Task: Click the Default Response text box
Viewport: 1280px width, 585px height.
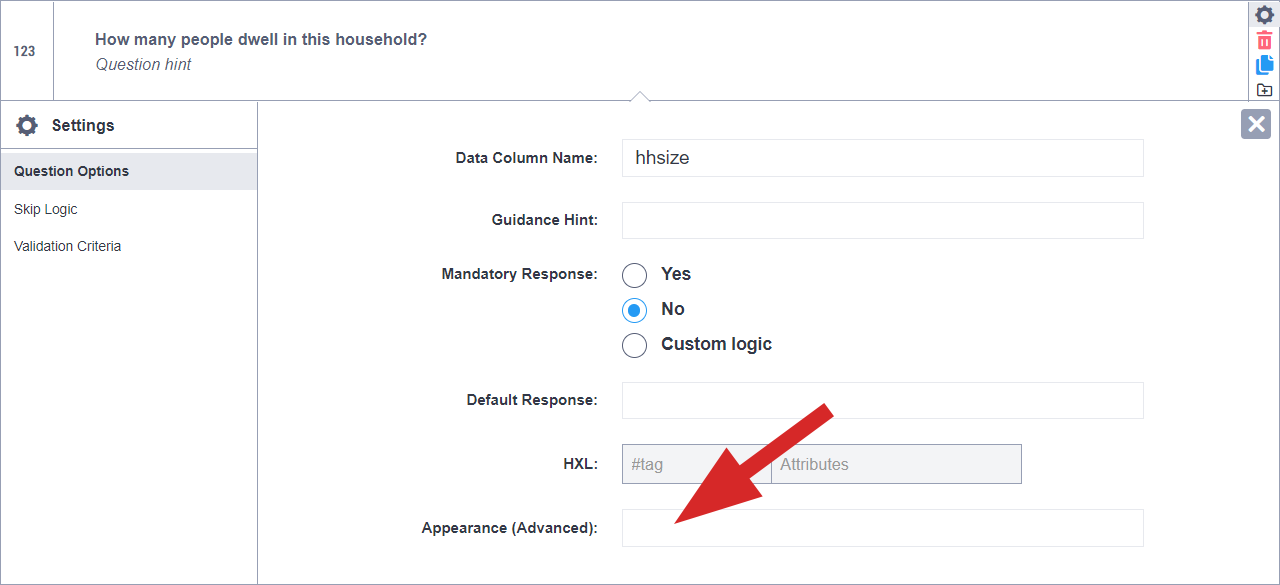Action: pyautogui.click(x=882, y=400)
